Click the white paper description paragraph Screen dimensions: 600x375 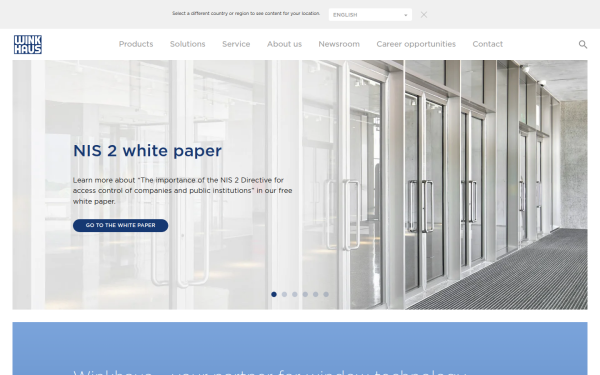(183, 191)
